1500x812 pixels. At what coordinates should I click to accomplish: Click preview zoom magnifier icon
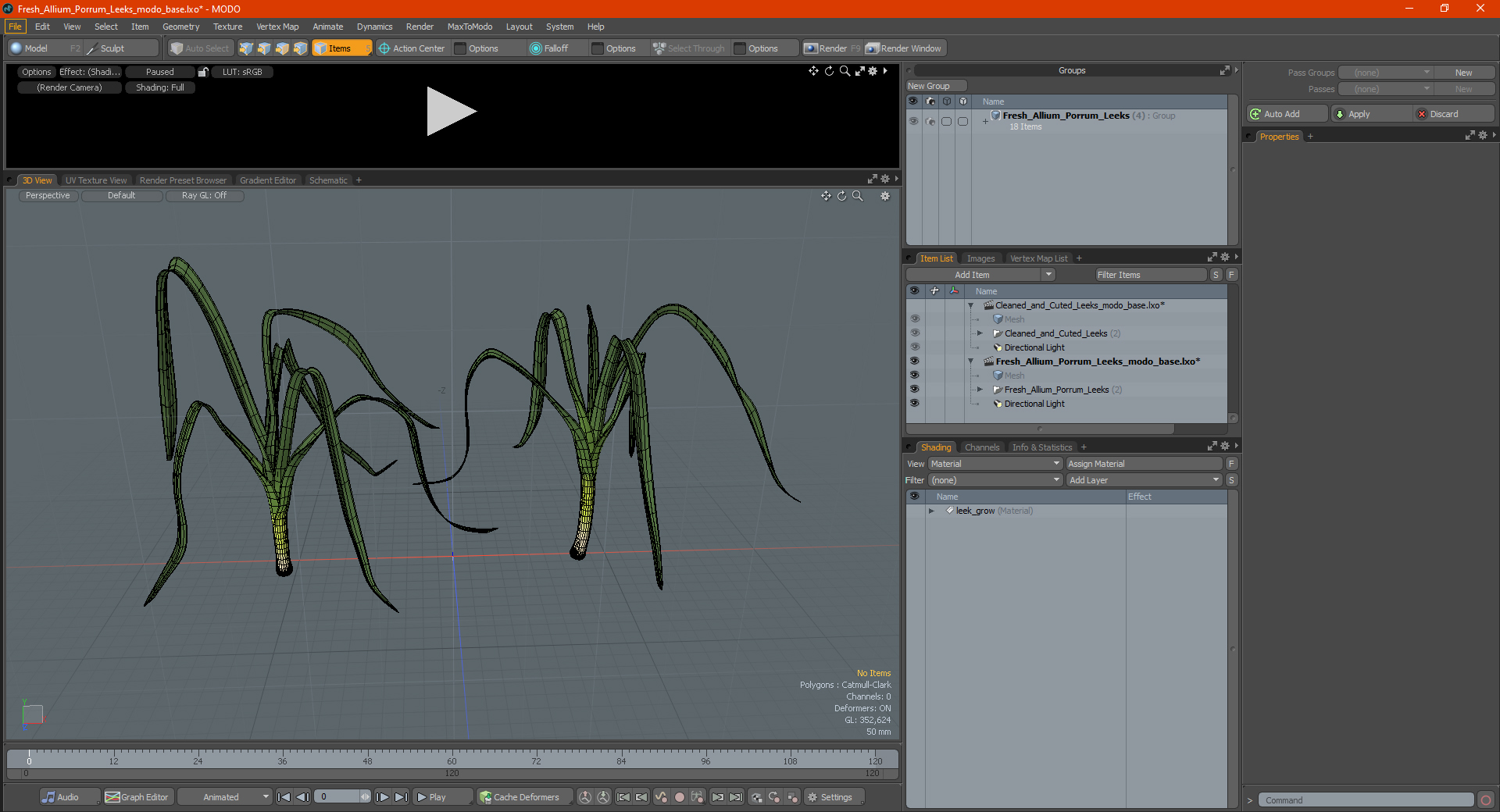pyautogui.click(x=845, y=71)
